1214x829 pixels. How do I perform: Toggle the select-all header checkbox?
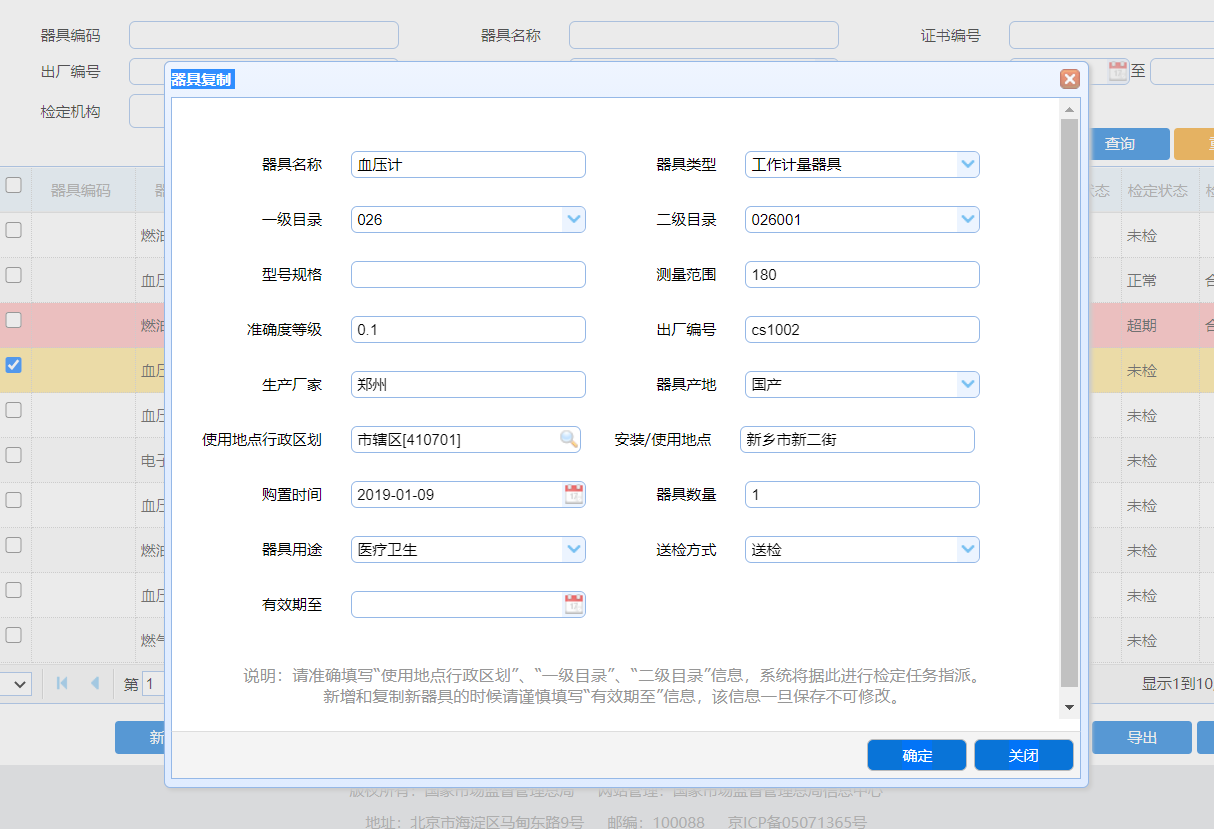tap(14, 185)
